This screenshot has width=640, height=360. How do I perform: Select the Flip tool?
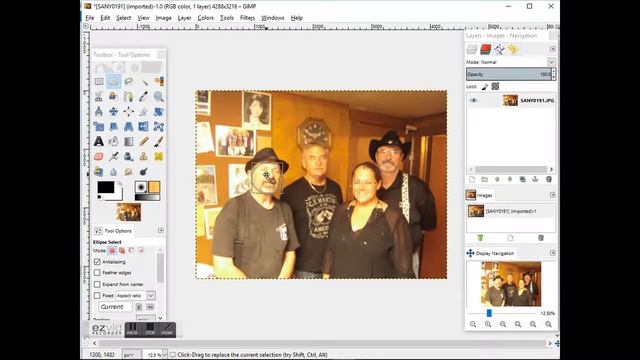pos(144,127)
